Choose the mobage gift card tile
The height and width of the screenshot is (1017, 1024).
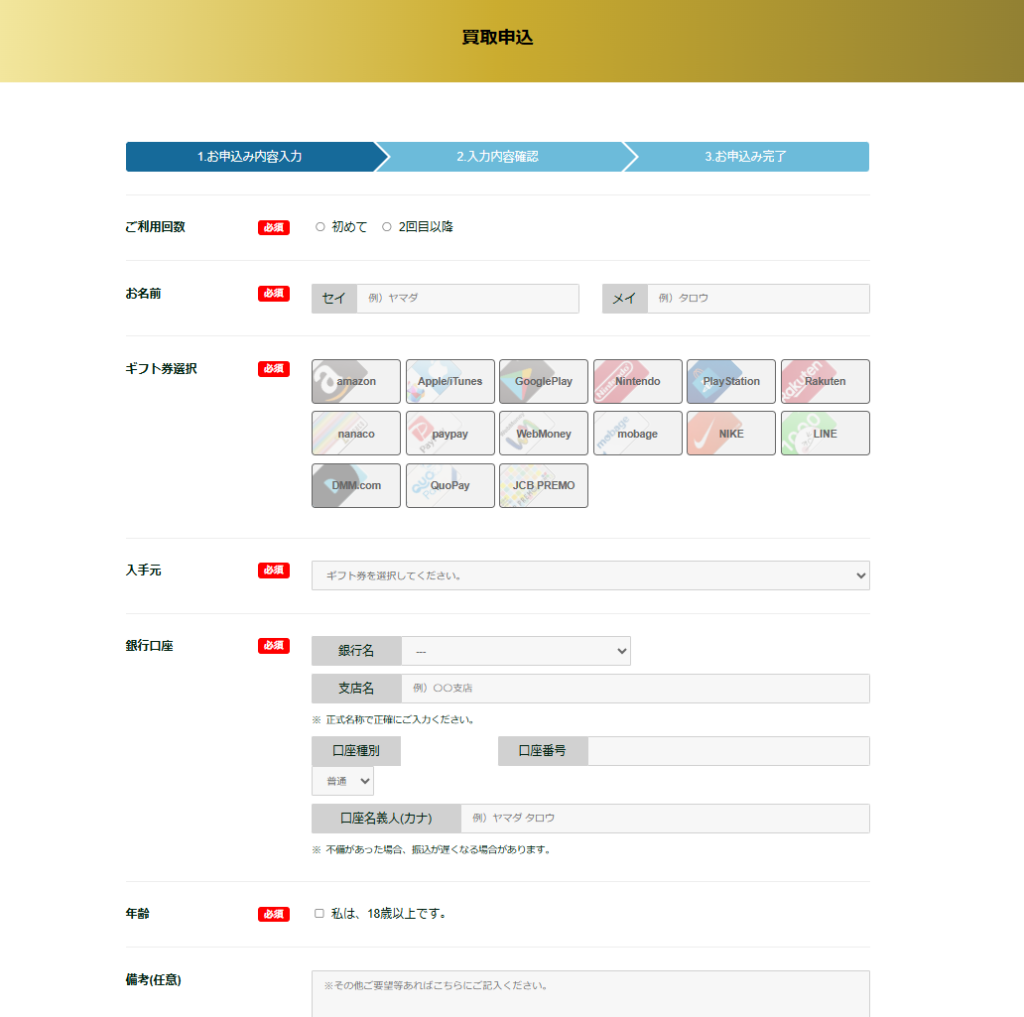tap(637, 433)
